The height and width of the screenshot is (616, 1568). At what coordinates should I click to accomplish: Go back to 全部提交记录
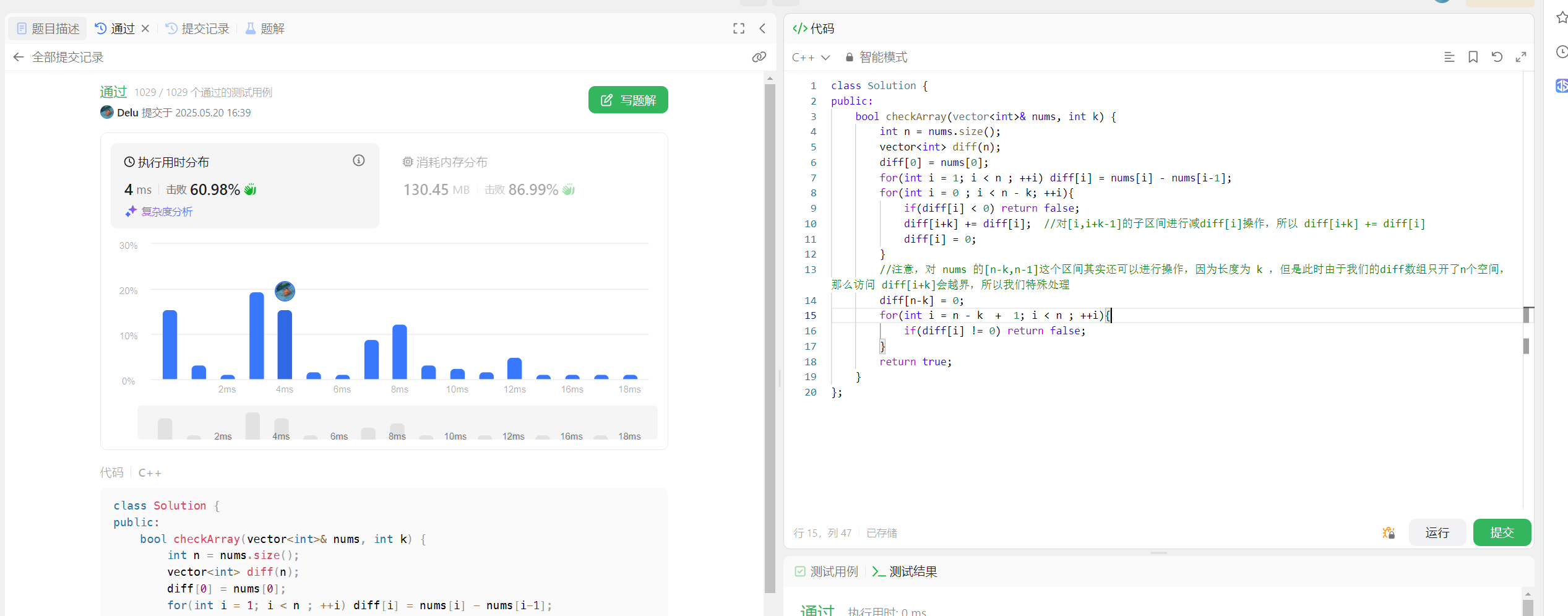pyautogui.click(x=58, y=57)
